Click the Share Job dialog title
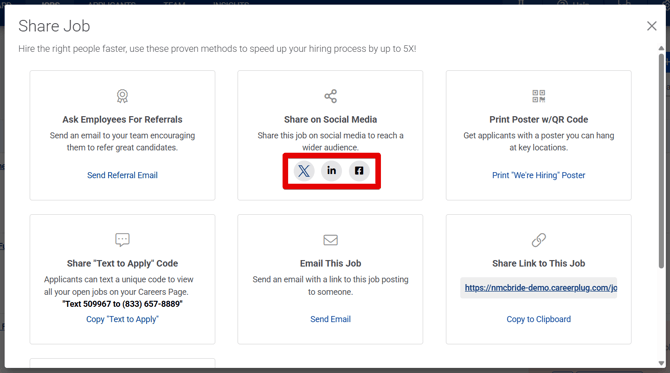 point(54,26)
